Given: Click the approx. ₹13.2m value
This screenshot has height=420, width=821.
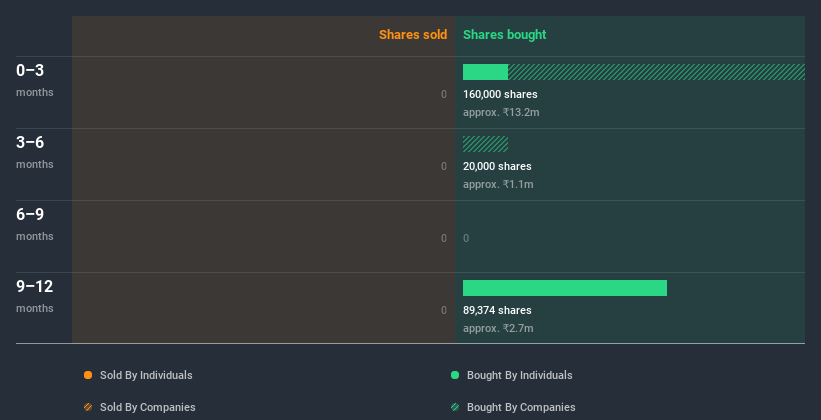Looking at the screenshot, I should point(501,112).
